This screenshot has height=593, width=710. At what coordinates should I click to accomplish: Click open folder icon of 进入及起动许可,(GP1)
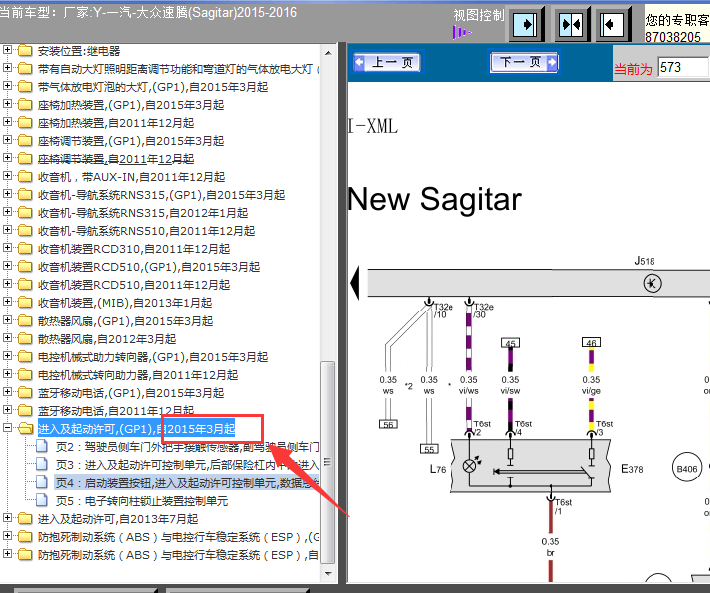[26, 429]
